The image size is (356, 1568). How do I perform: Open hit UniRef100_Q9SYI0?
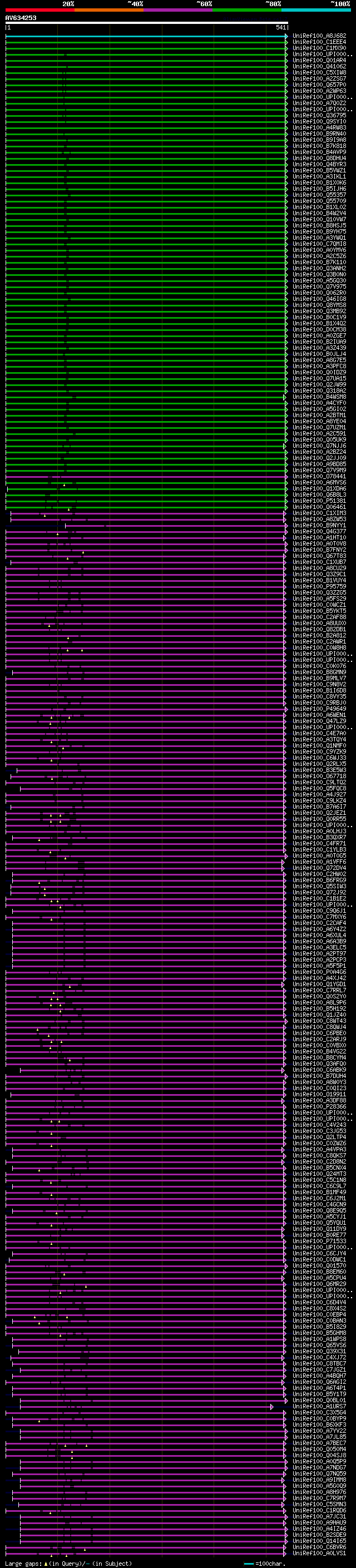pos(319,121)
